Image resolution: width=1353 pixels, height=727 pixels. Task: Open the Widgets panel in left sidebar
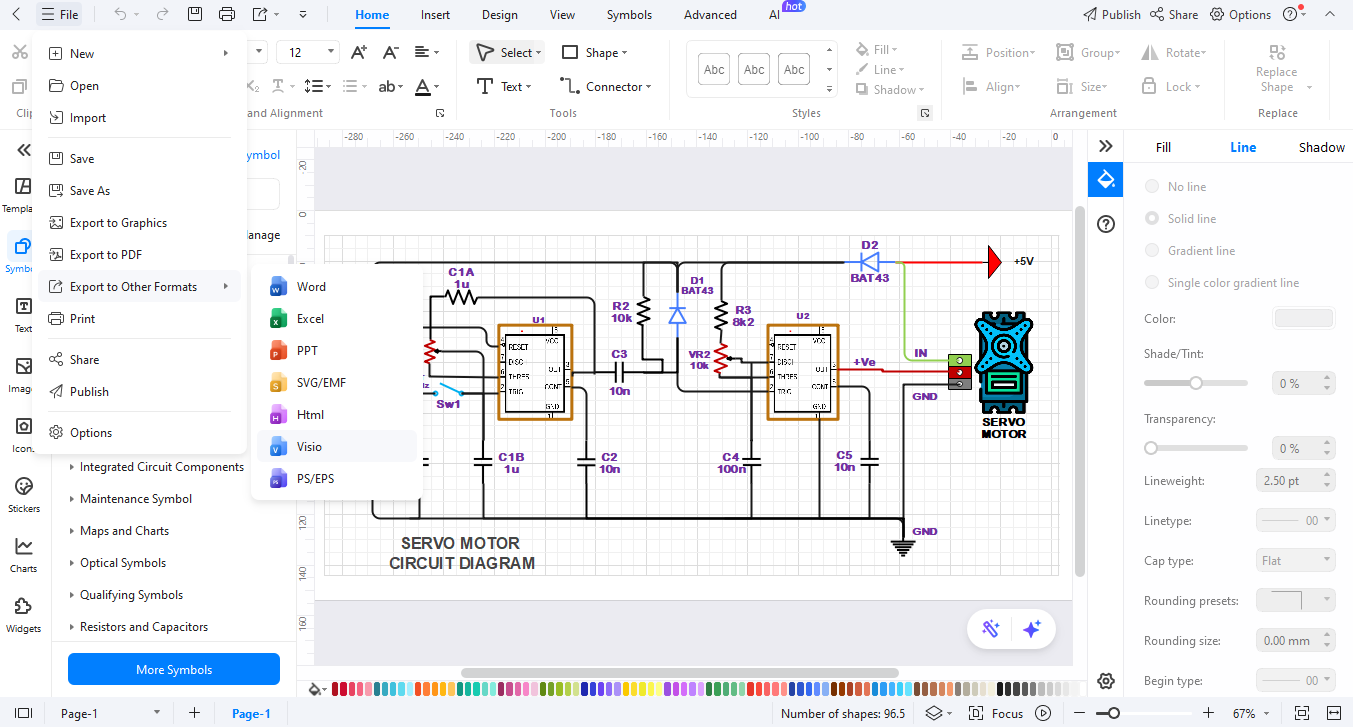pos(23,614)
